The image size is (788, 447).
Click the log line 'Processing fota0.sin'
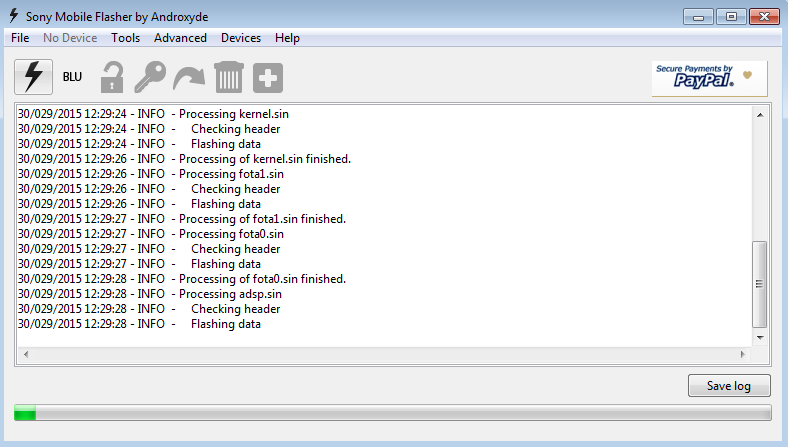[x=151, y=234]
